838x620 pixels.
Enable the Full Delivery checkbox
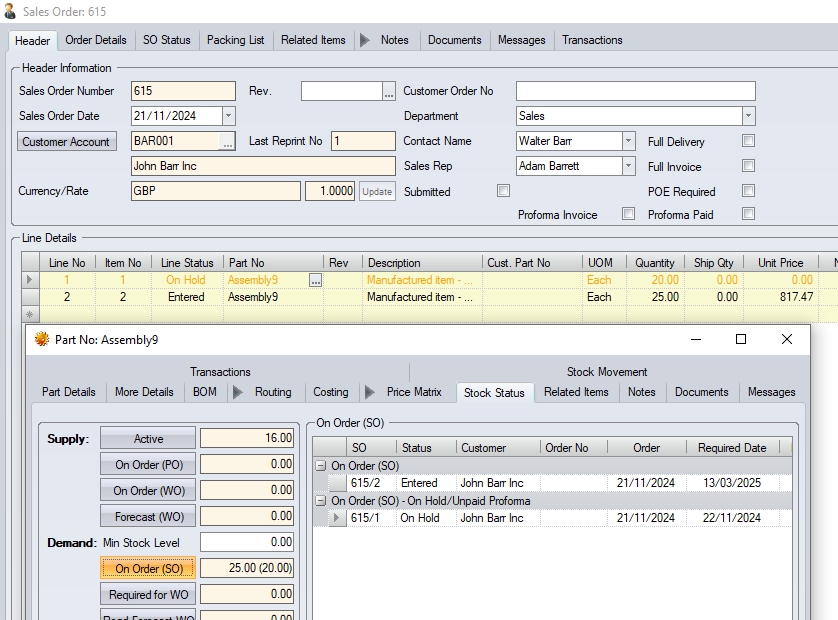748,141
